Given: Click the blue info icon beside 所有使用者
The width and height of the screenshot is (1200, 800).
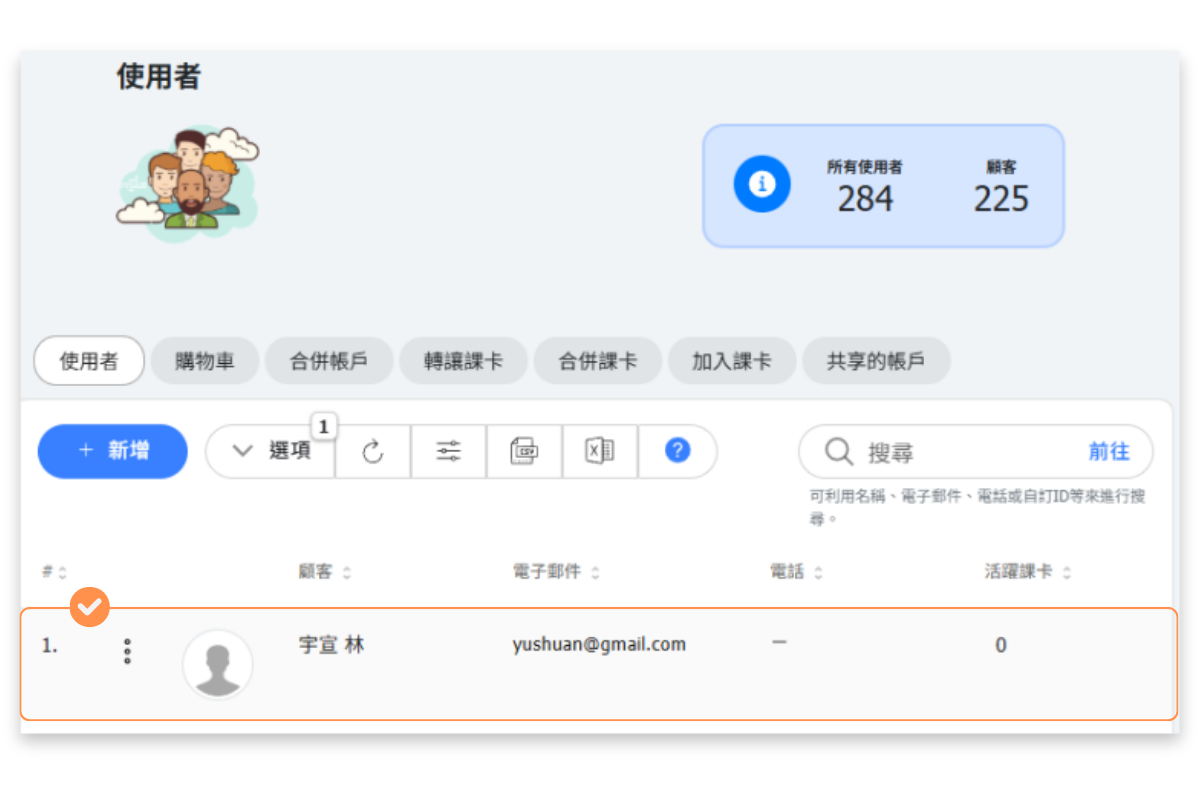Looking at the screenshot, I should coord(762,185).
